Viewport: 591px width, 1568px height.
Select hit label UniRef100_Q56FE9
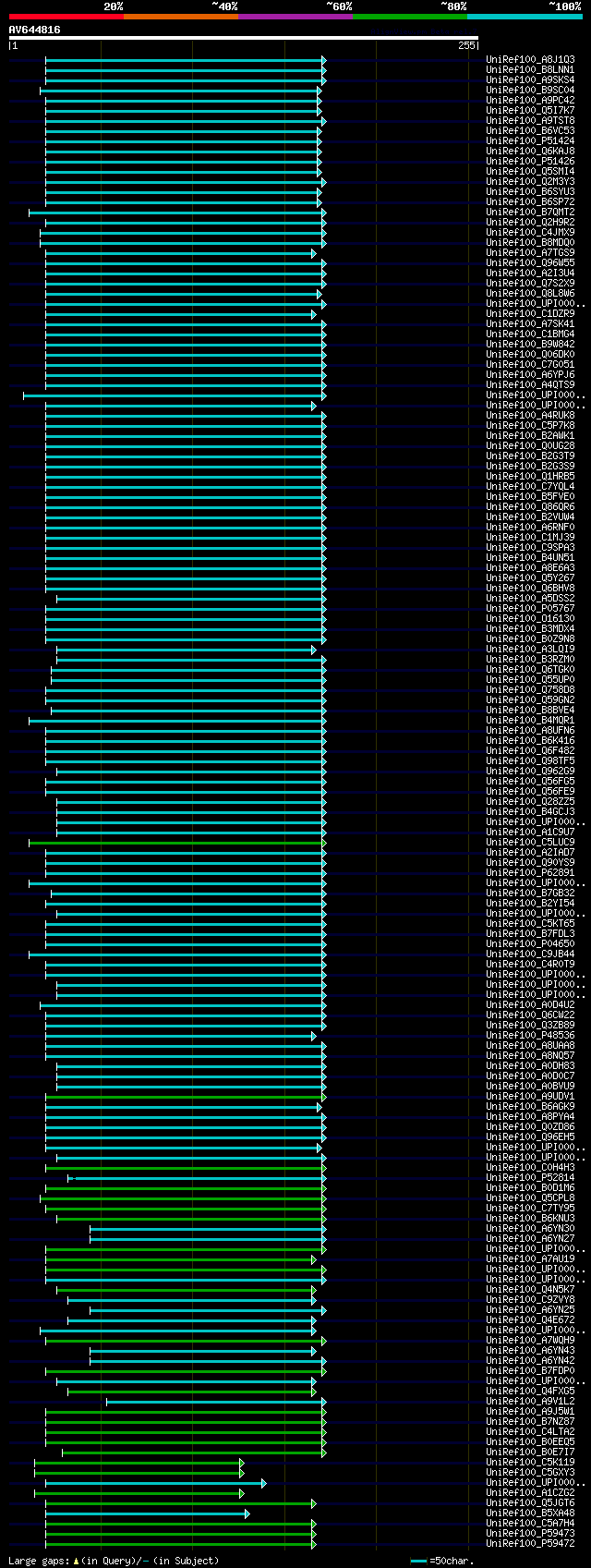coord(530,792)
